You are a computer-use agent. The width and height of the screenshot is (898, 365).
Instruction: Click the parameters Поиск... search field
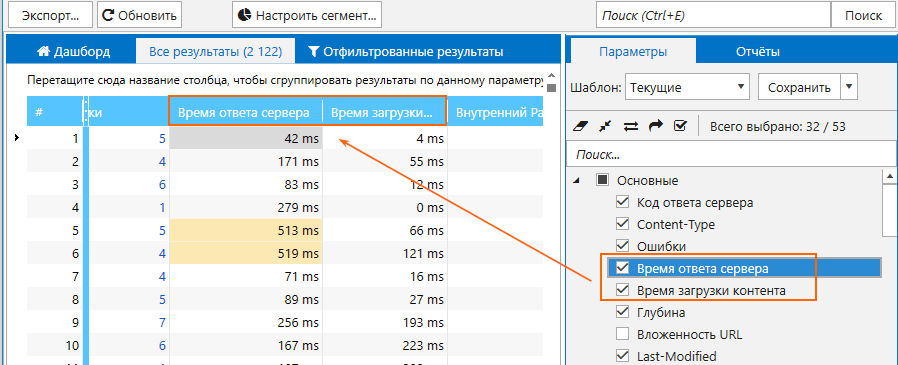[731, 155]
